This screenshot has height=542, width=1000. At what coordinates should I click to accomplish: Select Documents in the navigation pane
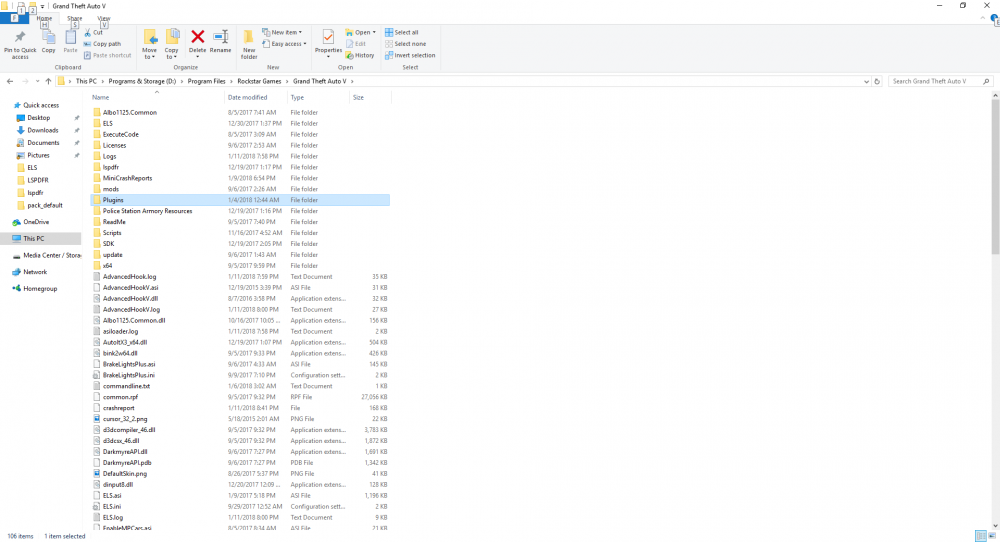click(x=43, y=143)
